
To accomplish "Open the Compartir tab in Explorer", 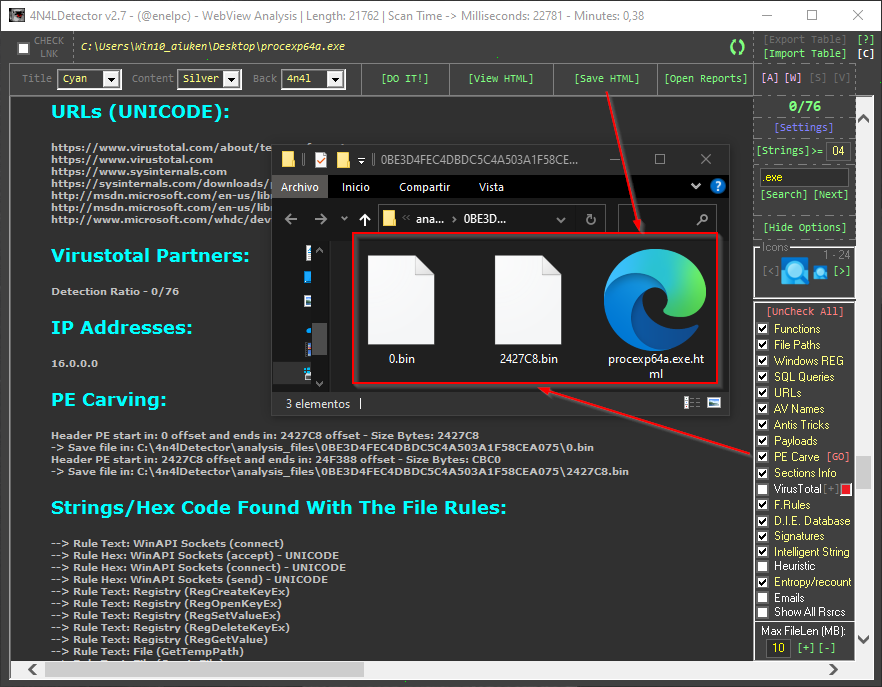I will coord(425,187).
